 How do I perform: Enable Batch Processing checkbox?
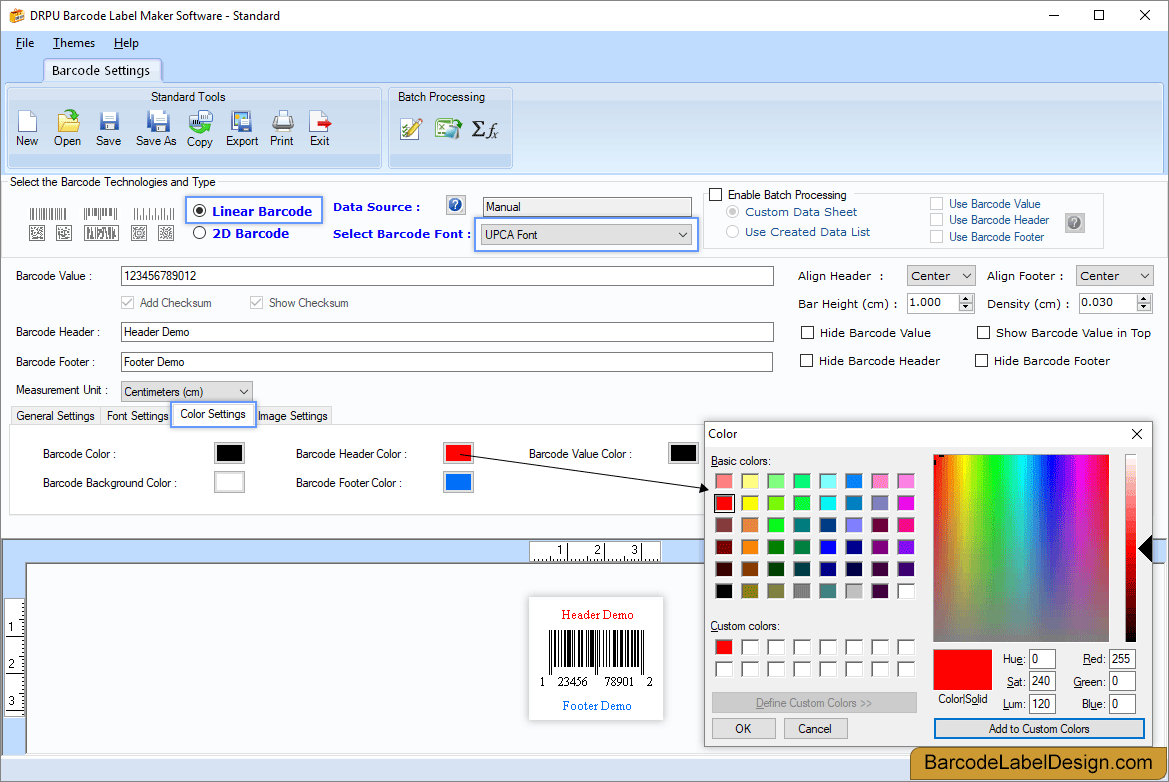click(716, 195)
